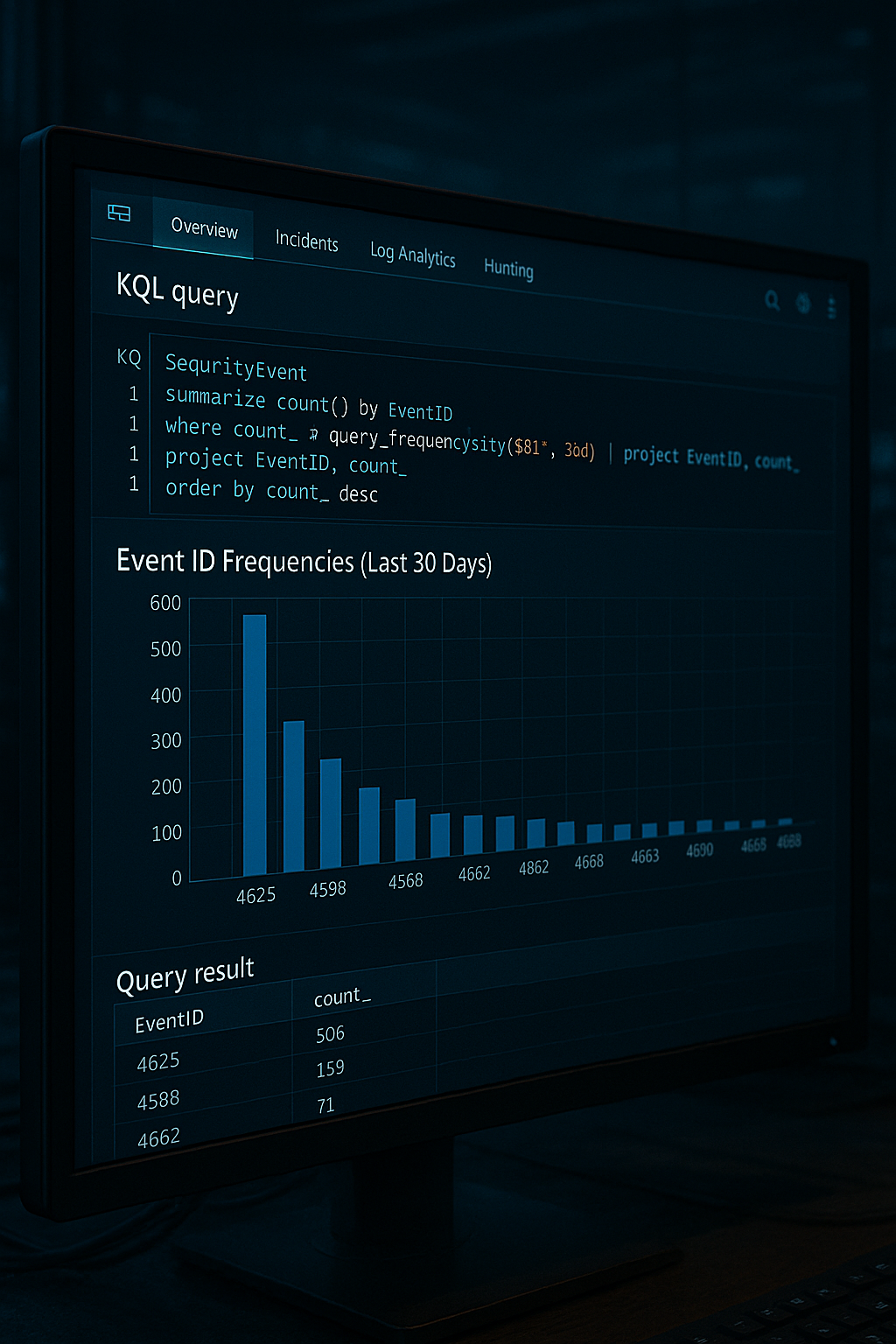Click the SequrityEvent line in the query editor
896x1344 pixels.
(x=235, y=367)
